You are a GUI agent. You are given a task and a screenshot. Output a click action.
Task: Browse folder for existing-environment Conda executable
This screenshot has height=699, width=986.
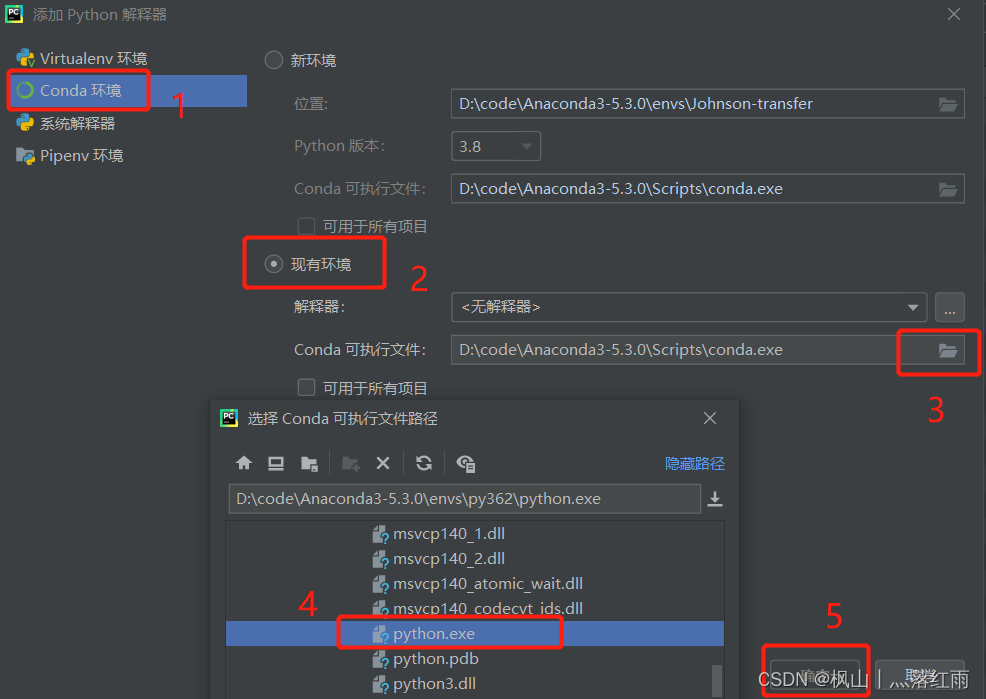click(x=948, y=350)
